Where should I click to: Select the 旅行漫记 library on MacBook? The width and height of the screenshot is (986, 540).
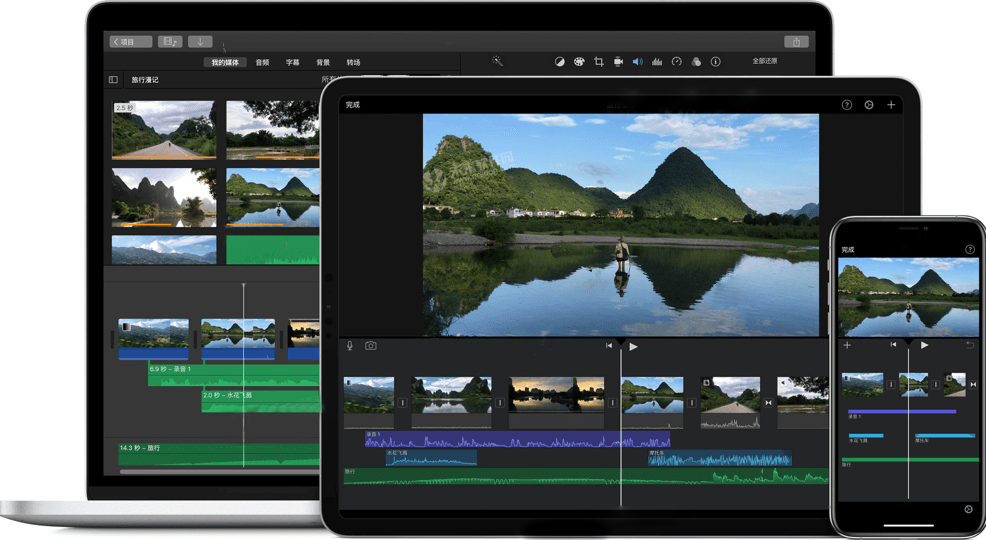coord(145,80)
